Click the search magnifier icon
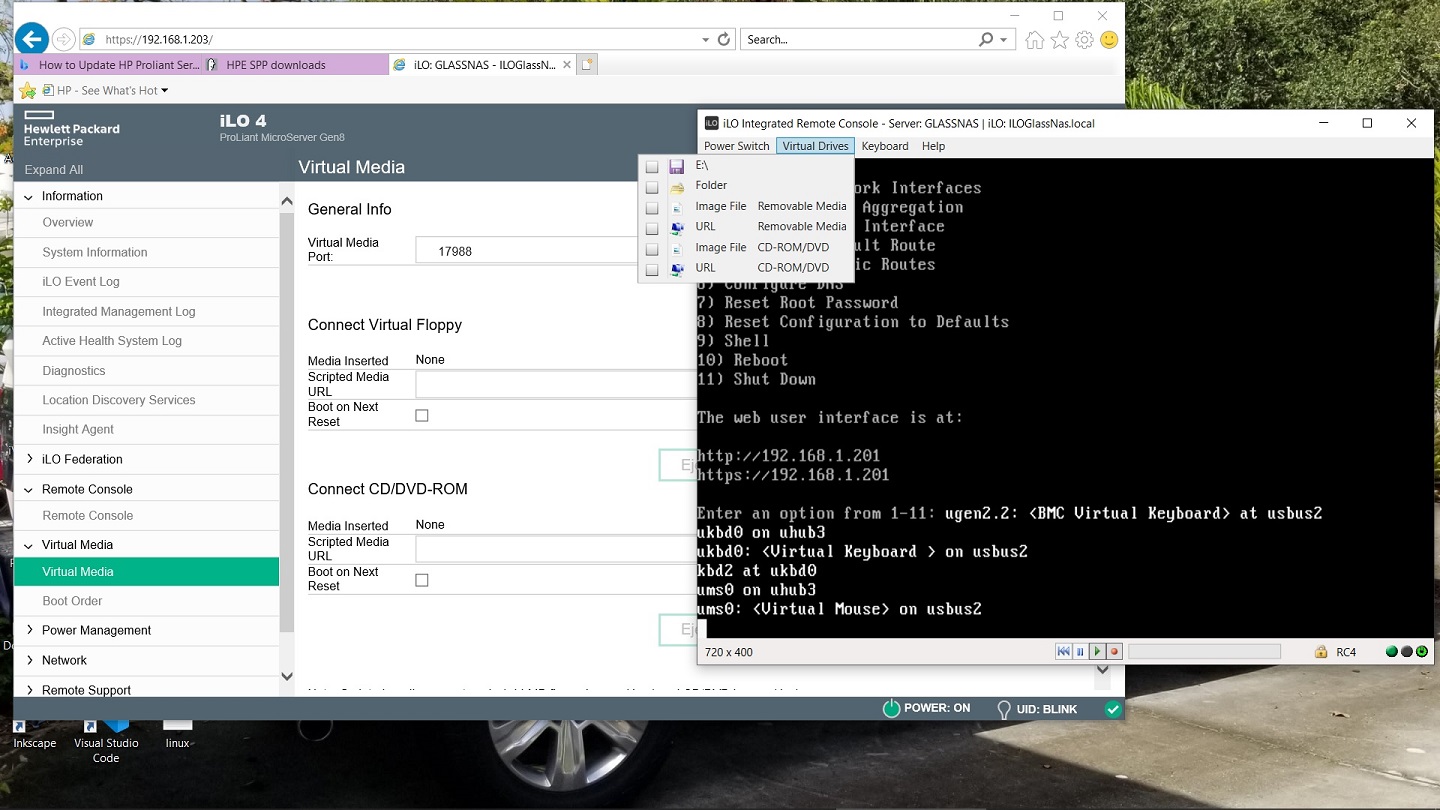Image resolution: width=1440 pixels, height=810 pixels. tap(987, 40)
